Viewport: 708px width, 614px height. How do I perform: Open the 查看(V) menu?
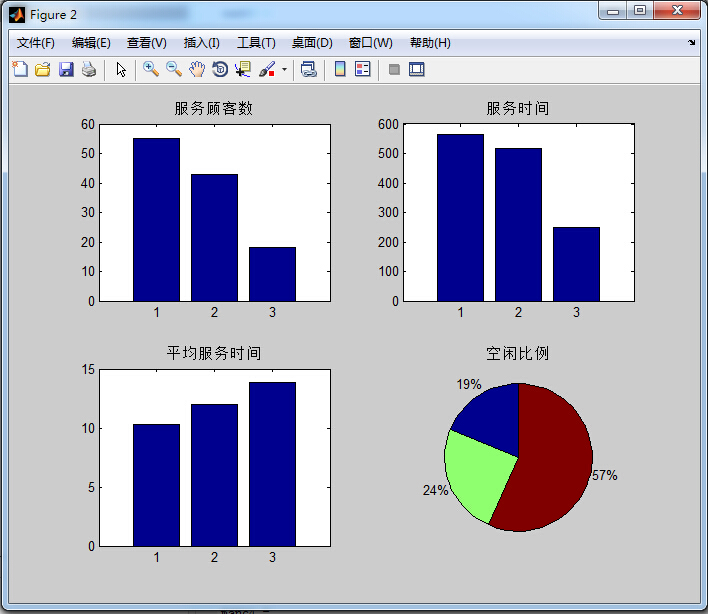click(147, 43)
